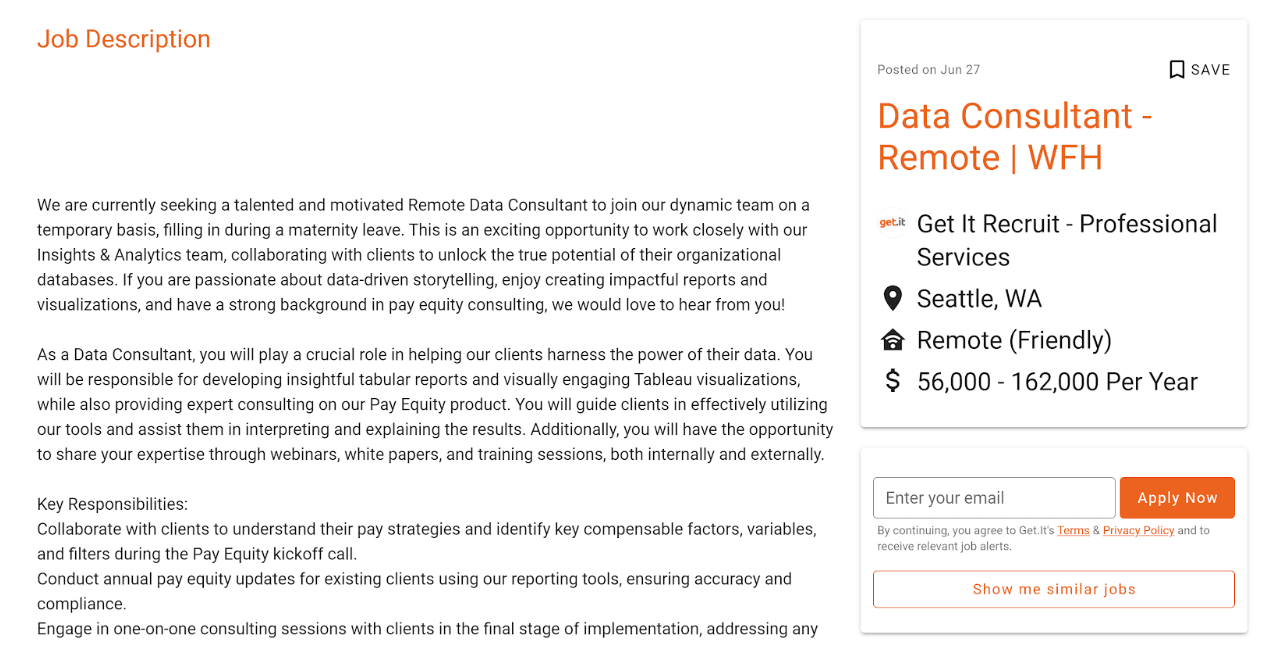Open the Privacy Policy
Viewport: 1264px width, 661px height.
point(1138,530)
